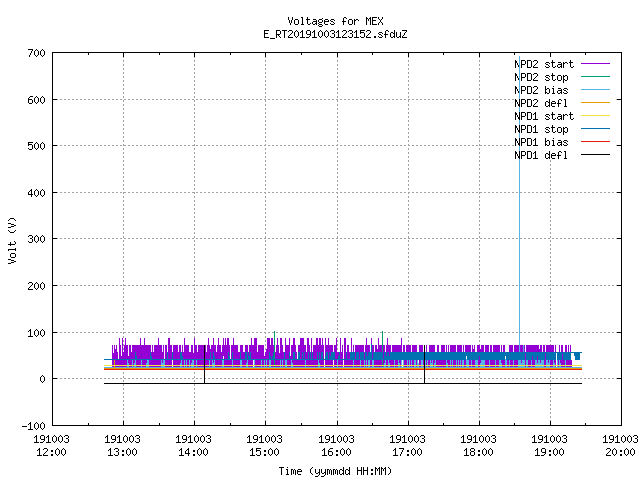Click the 'Voltages for MEX' chart title
The width and height of the screenshot is (640, 480).
[335, 21]
